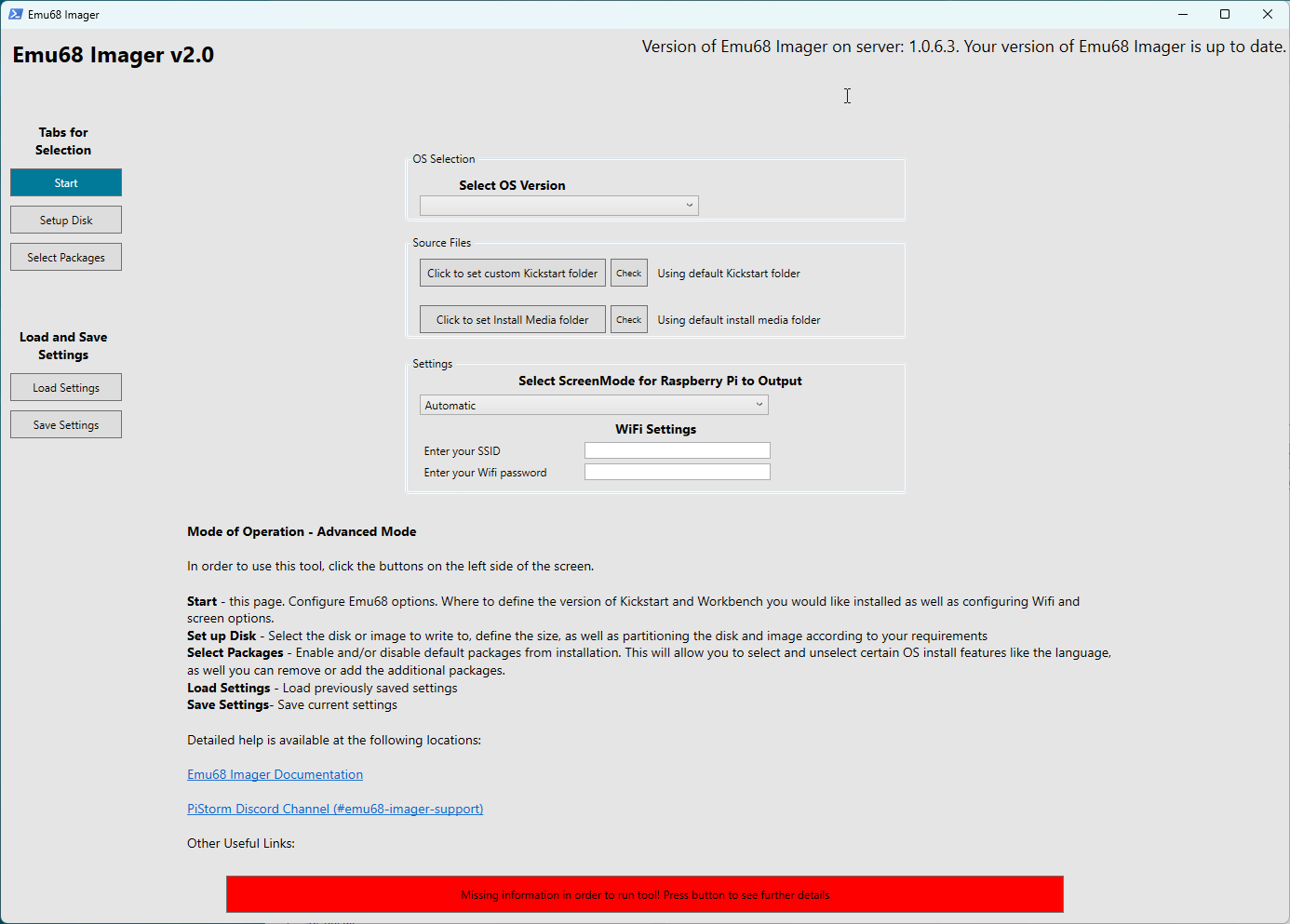Image resolution: width=1290 pixels, height=924 pixels.
Task: Open the PiStorm Discord Channel link
Action: (335, 810)
